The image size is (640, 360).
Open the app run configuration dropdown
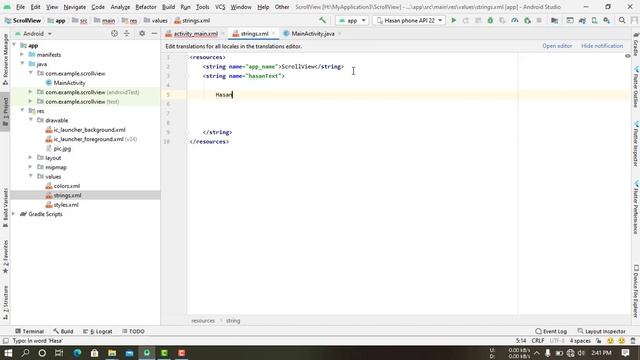352,20
